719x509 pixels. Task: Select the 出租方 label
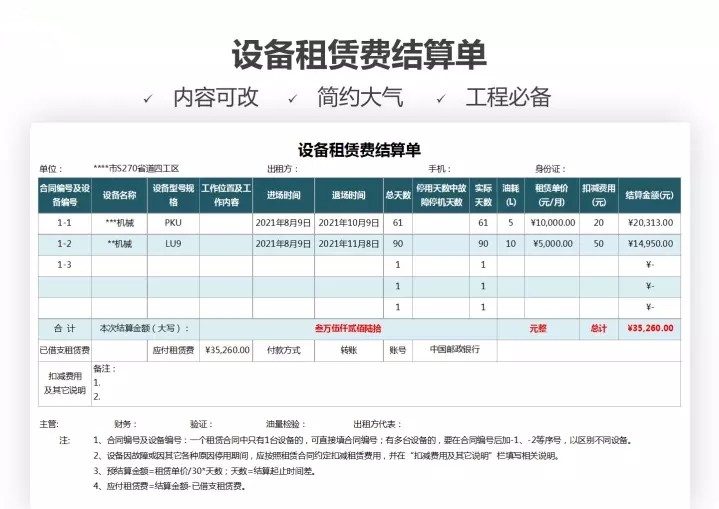pos(282,169)
